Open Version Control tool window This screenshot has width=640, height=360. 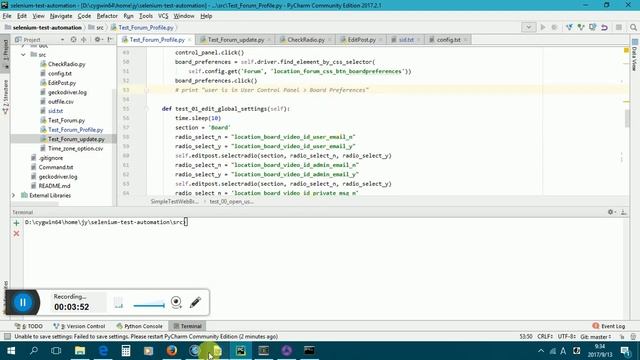[79, 326]
